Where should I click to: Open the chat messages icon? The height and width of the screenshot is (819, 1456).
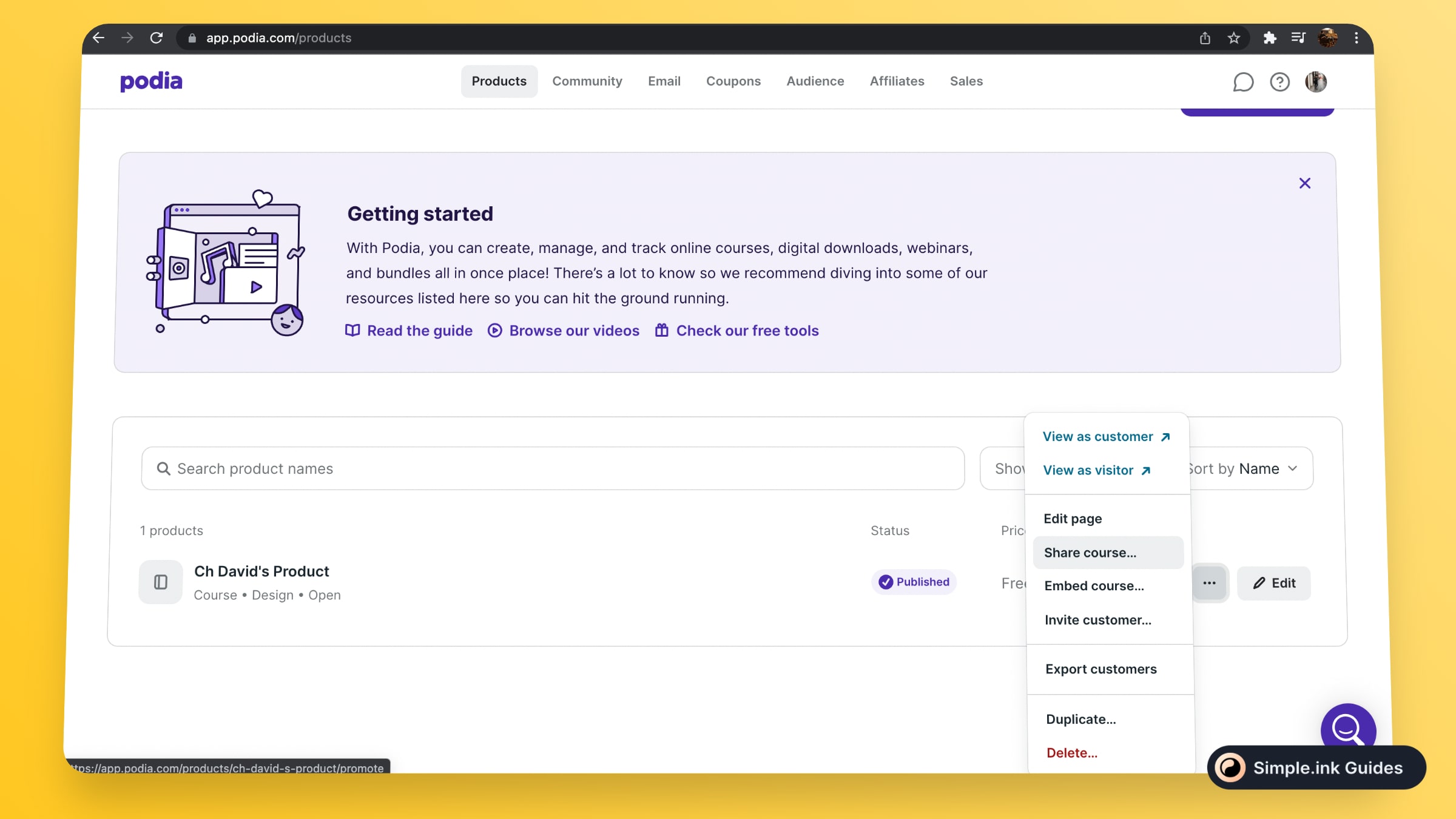point(1243,82)
